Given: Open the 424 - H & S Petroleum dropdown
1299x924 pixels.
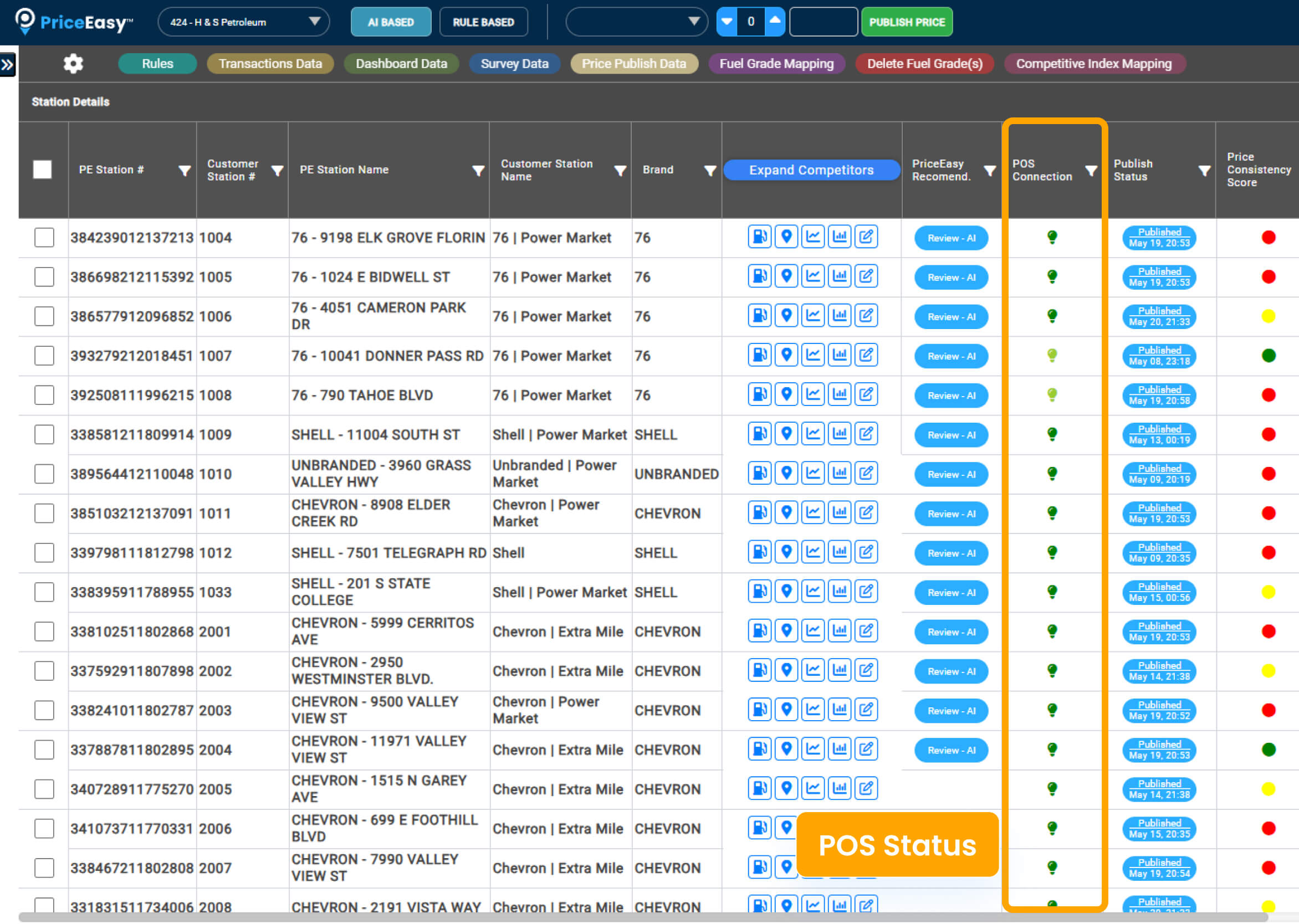Looking at the screenshot, I should click(x=243, y=22).
